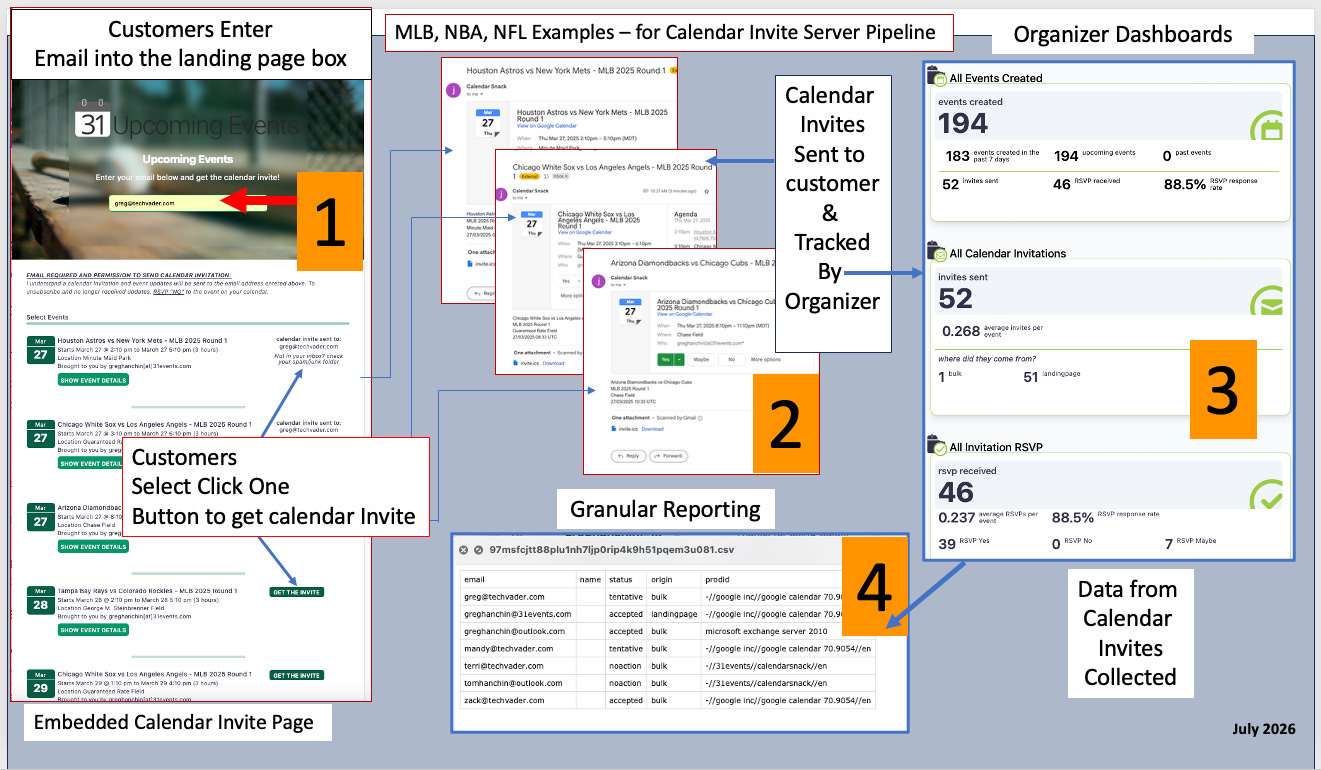Click the 46 rsvp received large value

tap(956, 491)
